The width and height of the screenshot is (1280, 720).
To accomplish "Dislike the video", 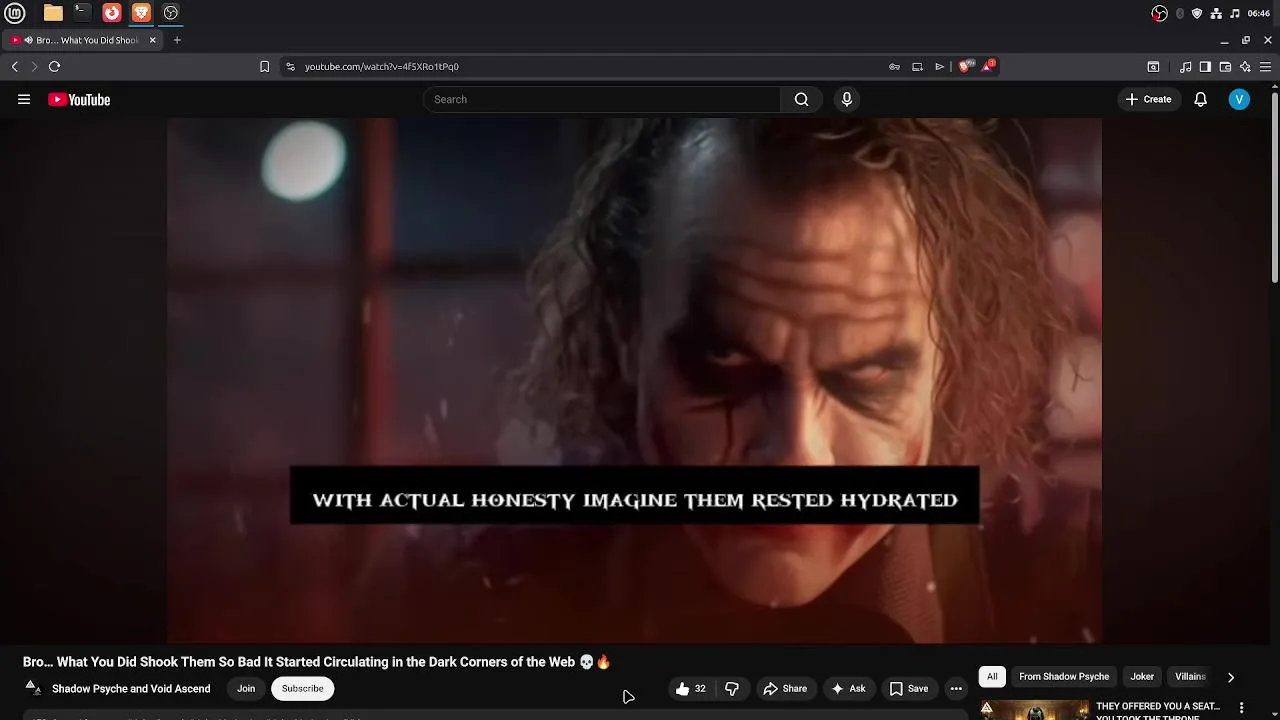I will [x=732, y=688].
